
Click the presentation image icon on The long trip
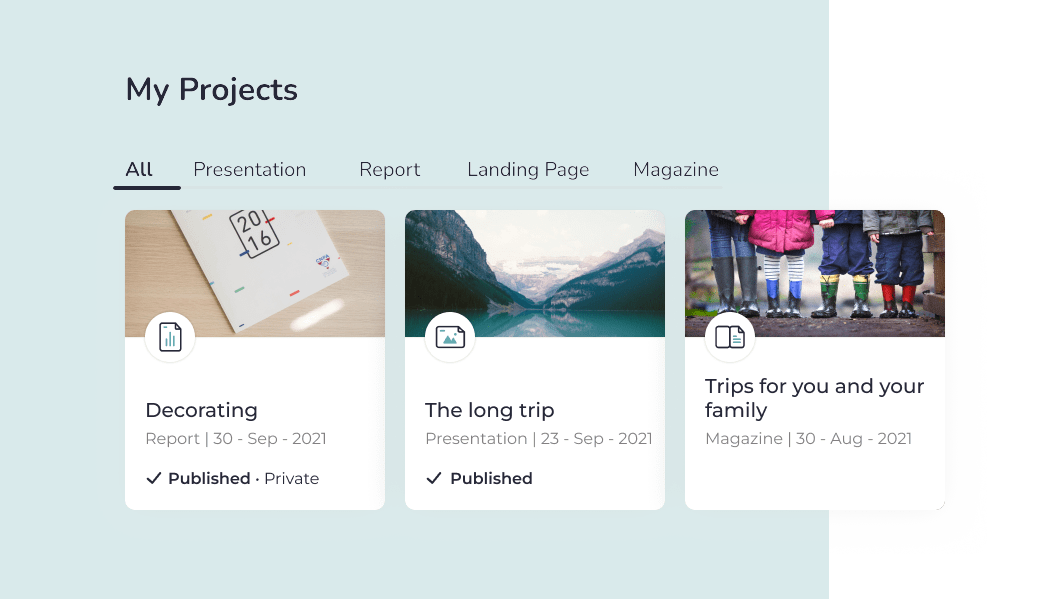(x=450, y=337)
